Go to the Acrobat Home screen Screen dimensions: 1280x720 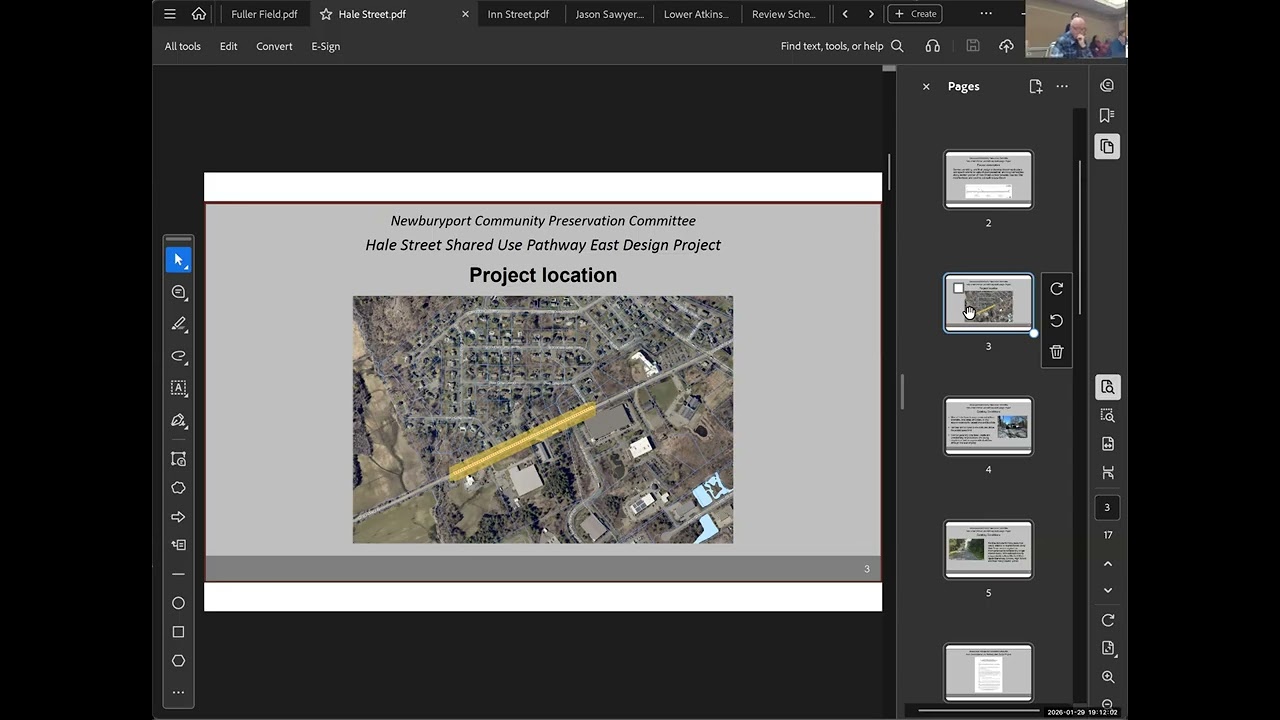[x=199, y=14]
